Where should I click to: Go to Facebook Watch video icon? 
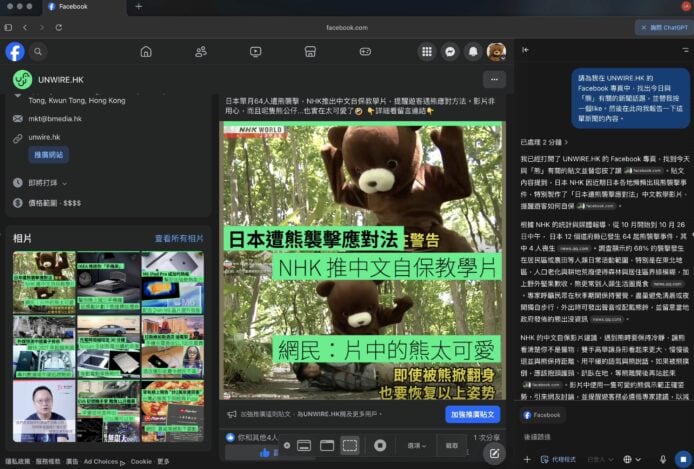(x=256, y=51)
